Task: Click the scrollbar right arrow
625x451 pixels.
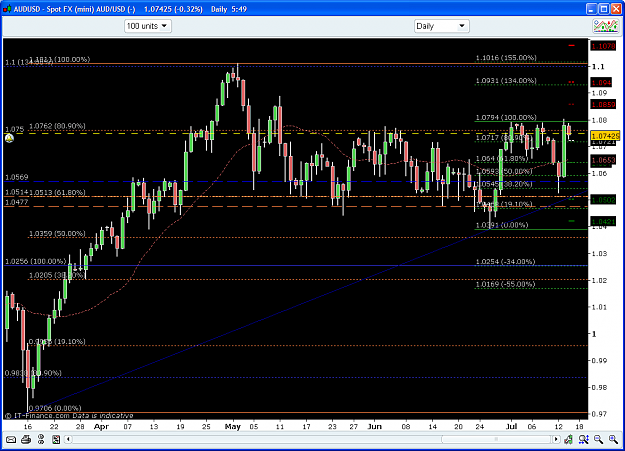Action: (556, 439)
